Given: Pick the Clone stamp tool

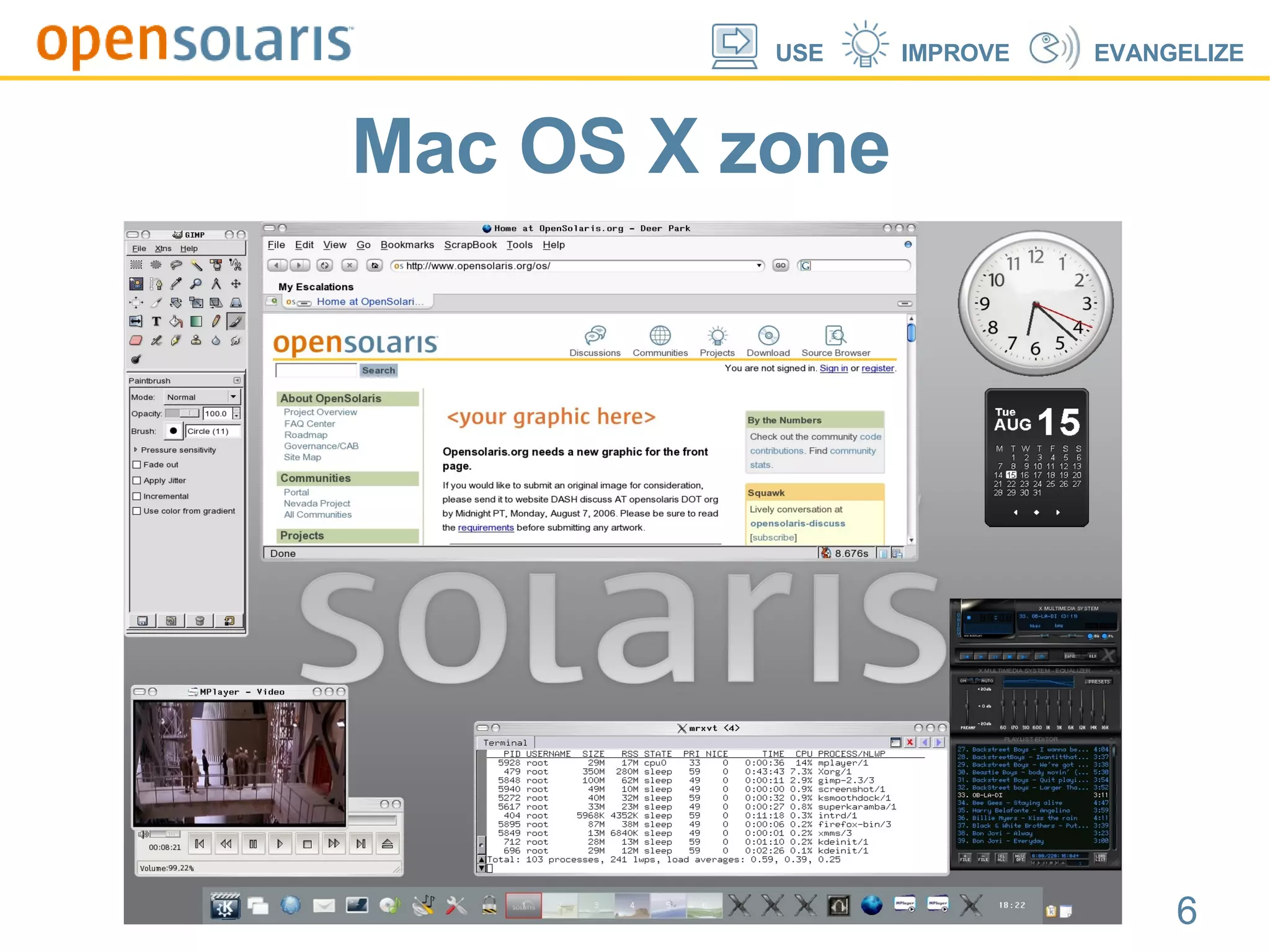Looking at the screenshot, I should pos(196,340).
